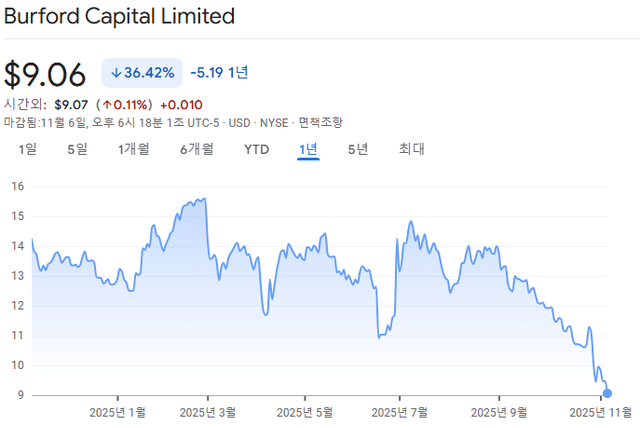This screenshot has height=428, width=640.
Task: Click the red up arrow beside 0.11%
Action: tap(104, 104)
